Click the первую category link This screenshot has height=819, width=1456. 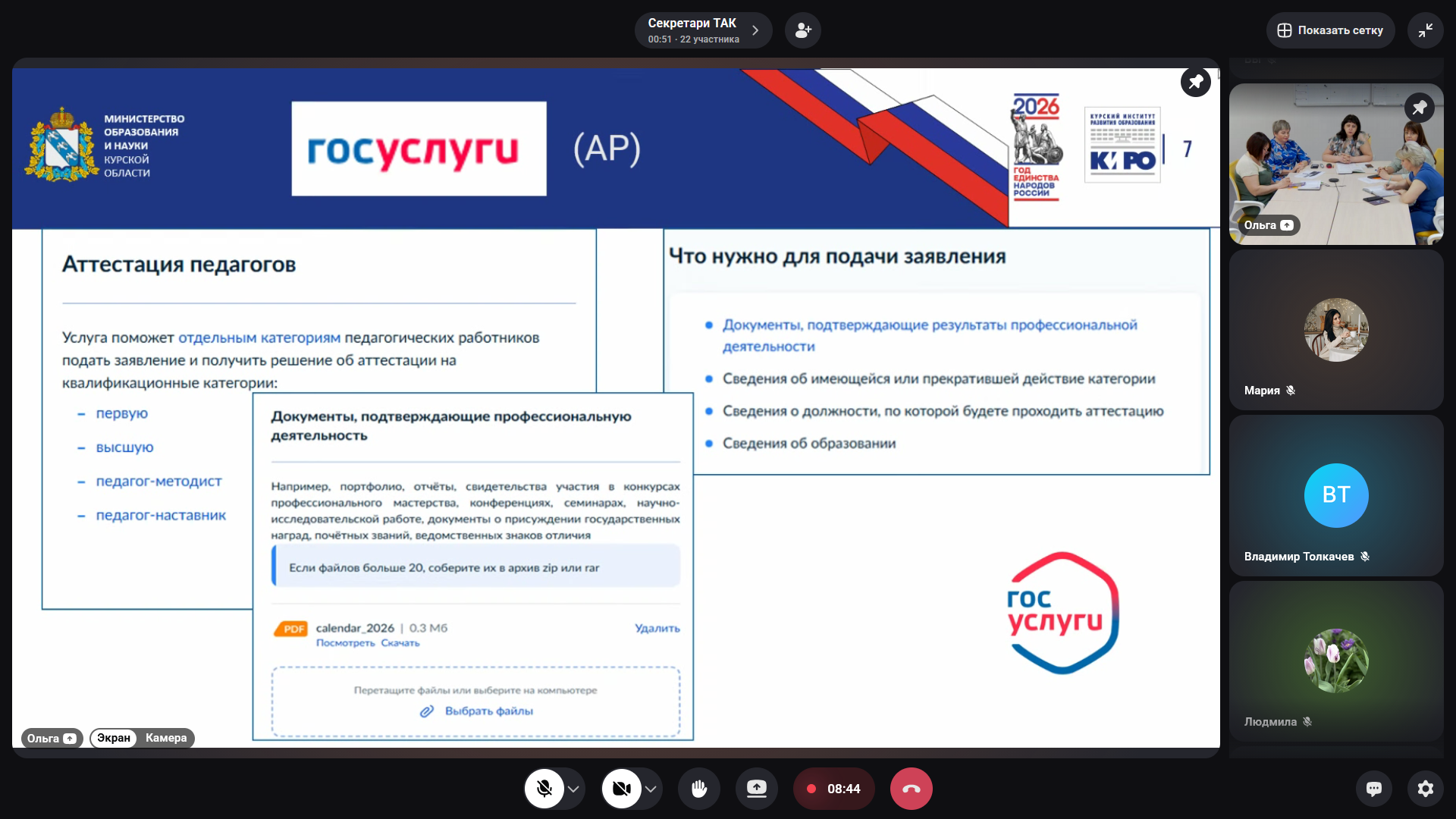click(122, 413)
